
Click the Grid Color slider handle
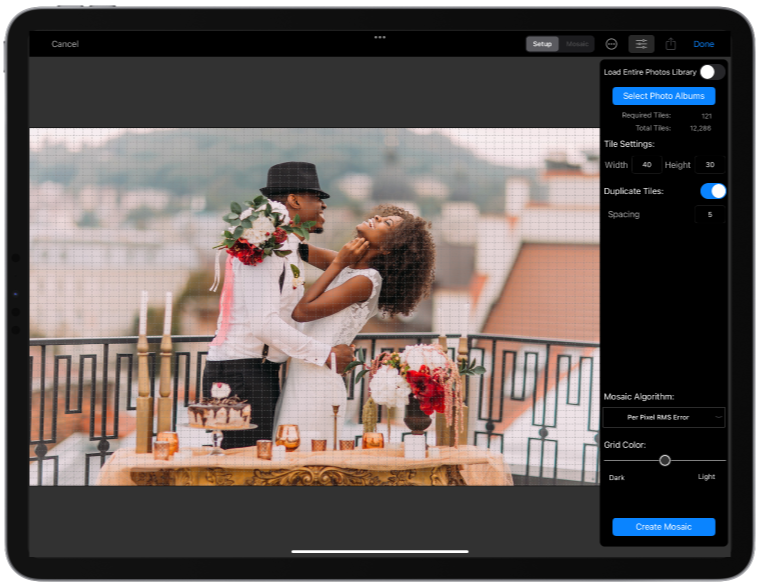665,460
